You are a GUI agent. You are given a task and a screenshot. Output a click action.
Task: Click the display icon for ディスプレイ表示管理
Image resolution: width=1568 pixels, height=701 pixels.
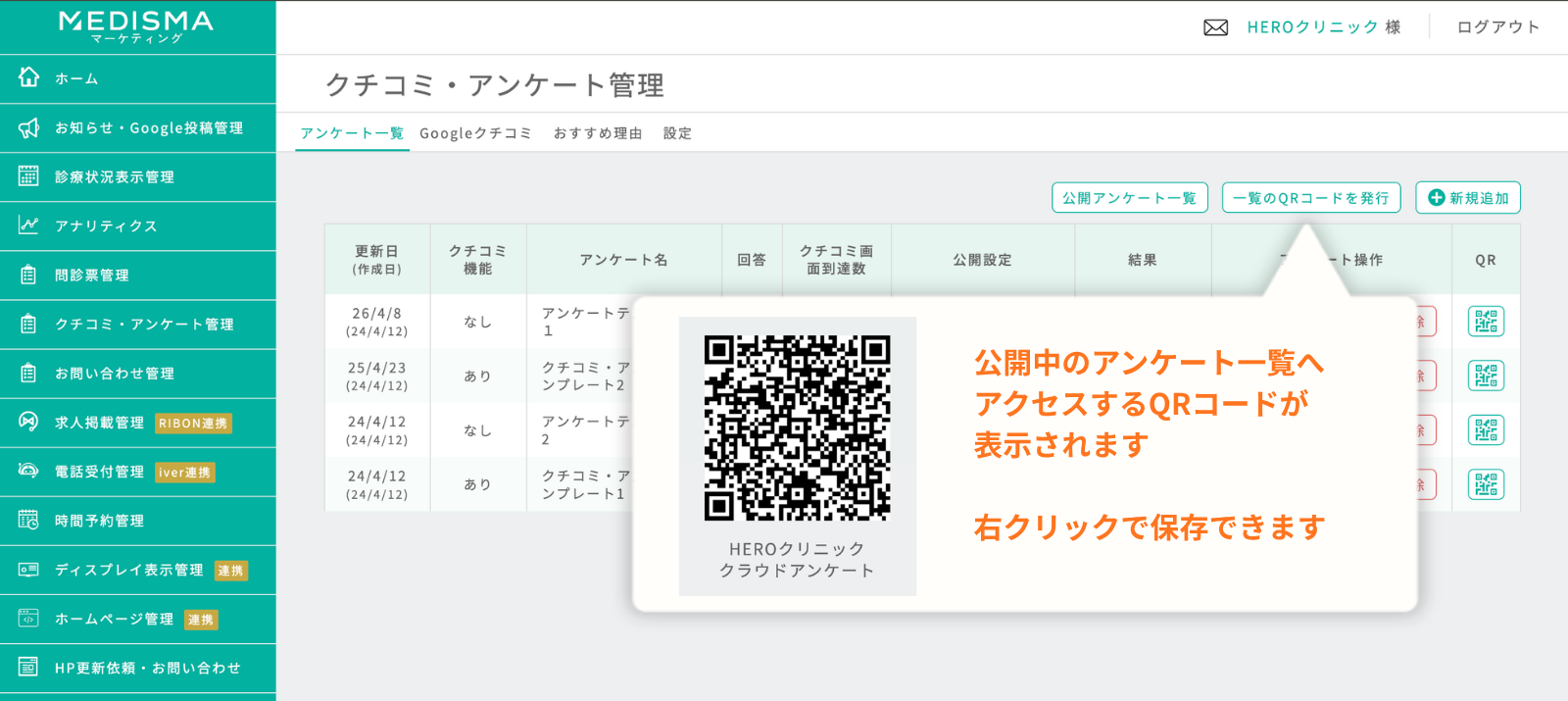[28, 569]
